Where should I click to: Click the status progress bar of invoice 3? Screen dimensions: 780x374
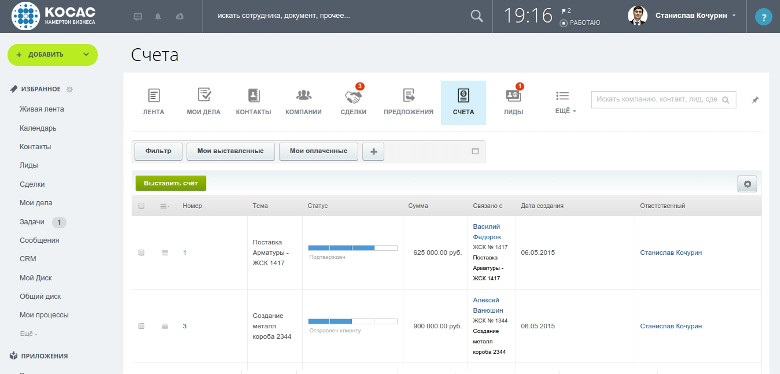353,321
